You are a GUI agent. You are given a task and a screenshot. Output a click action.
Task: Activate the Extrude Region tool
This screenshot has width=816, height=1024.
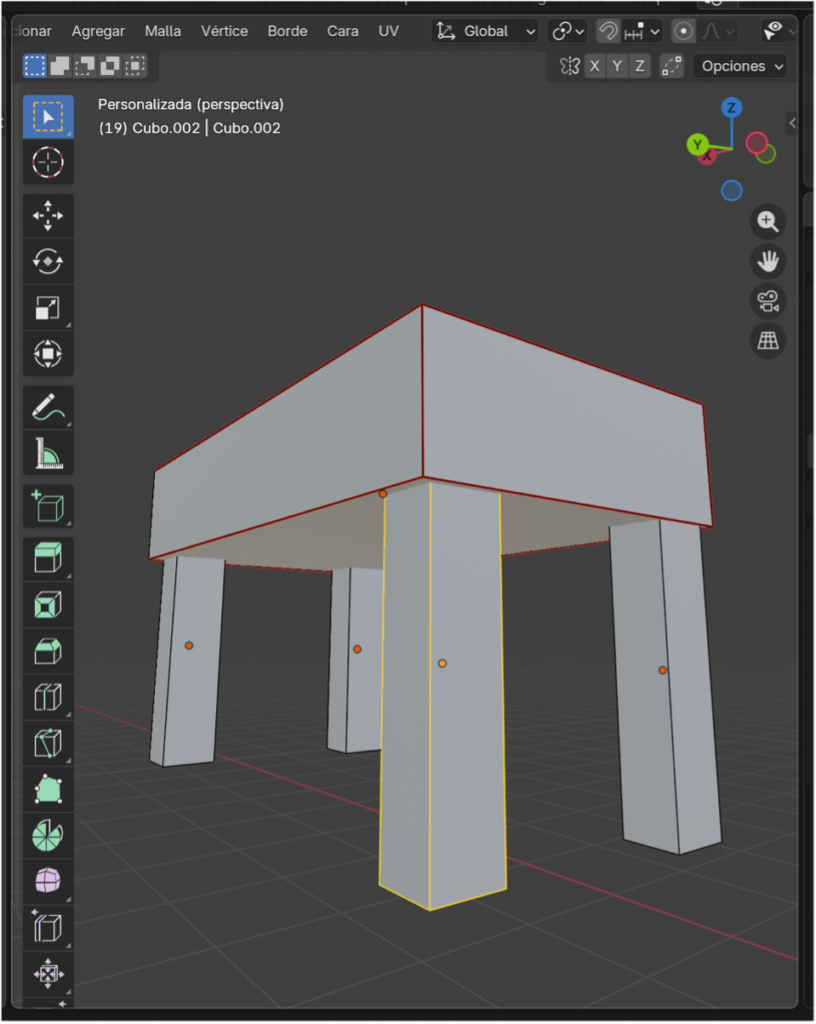tap(48, 558)
